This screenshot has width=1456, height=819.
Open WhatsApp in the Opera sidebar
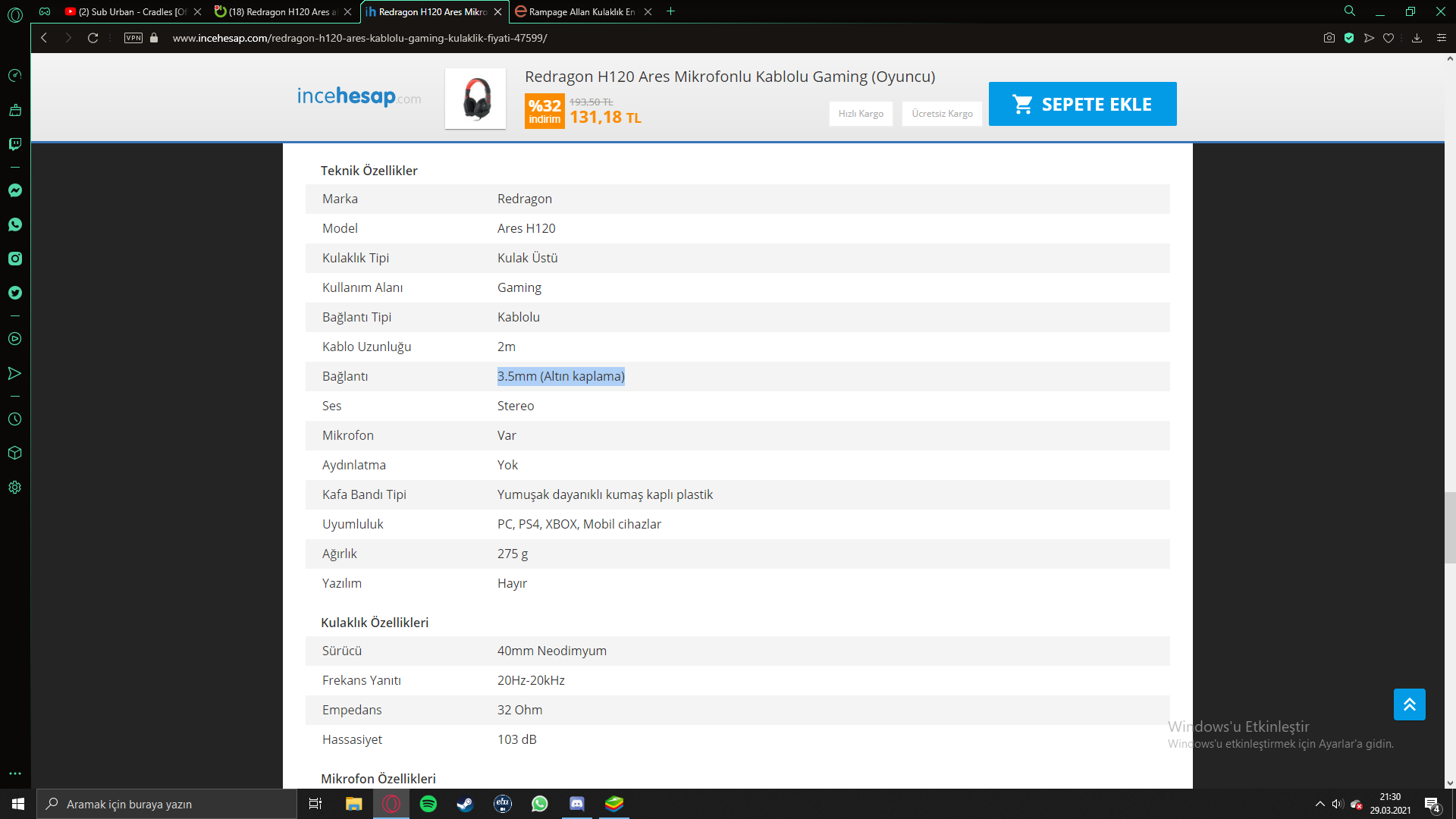tap(15, 224)
